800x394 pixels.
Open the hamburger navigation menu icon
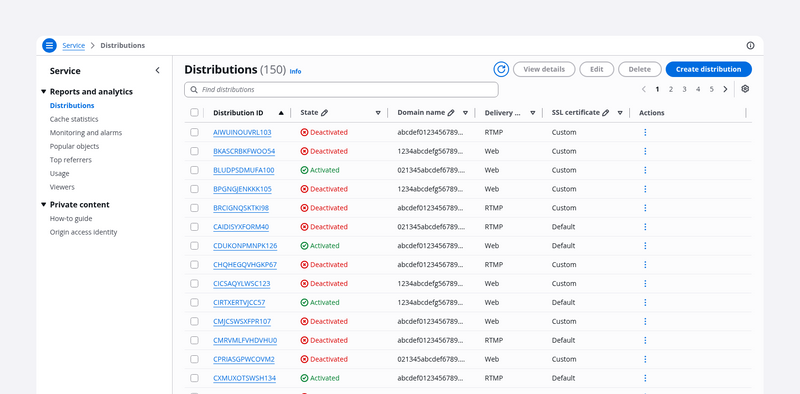click(x=49, y=45)
